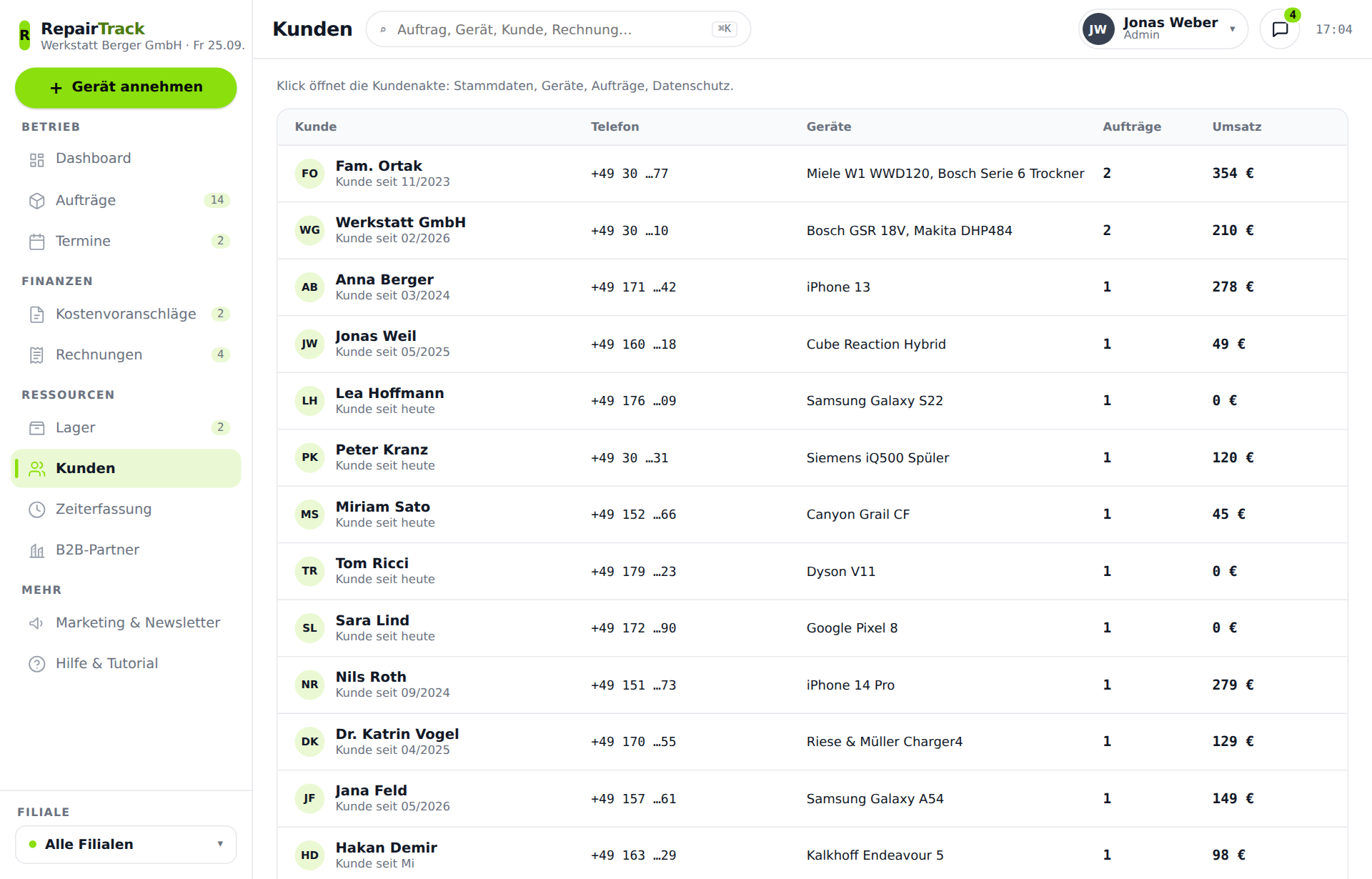Click the device text "Canyon Grail CF"
Viewport: 1372px width, 879px height.
tap(858, 515)
